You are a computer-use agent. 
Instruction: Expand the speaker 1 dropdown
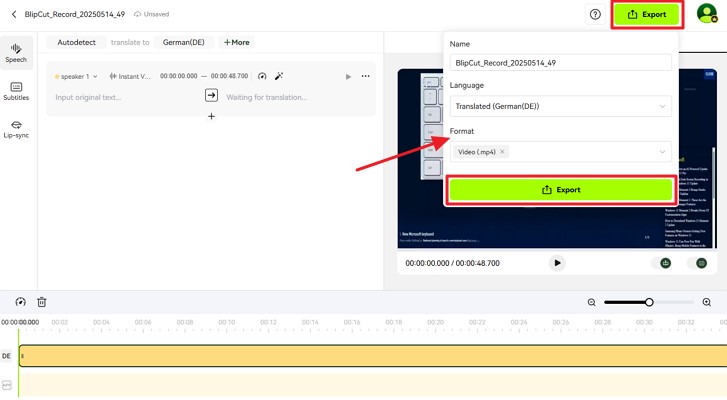tap(76, 76)
